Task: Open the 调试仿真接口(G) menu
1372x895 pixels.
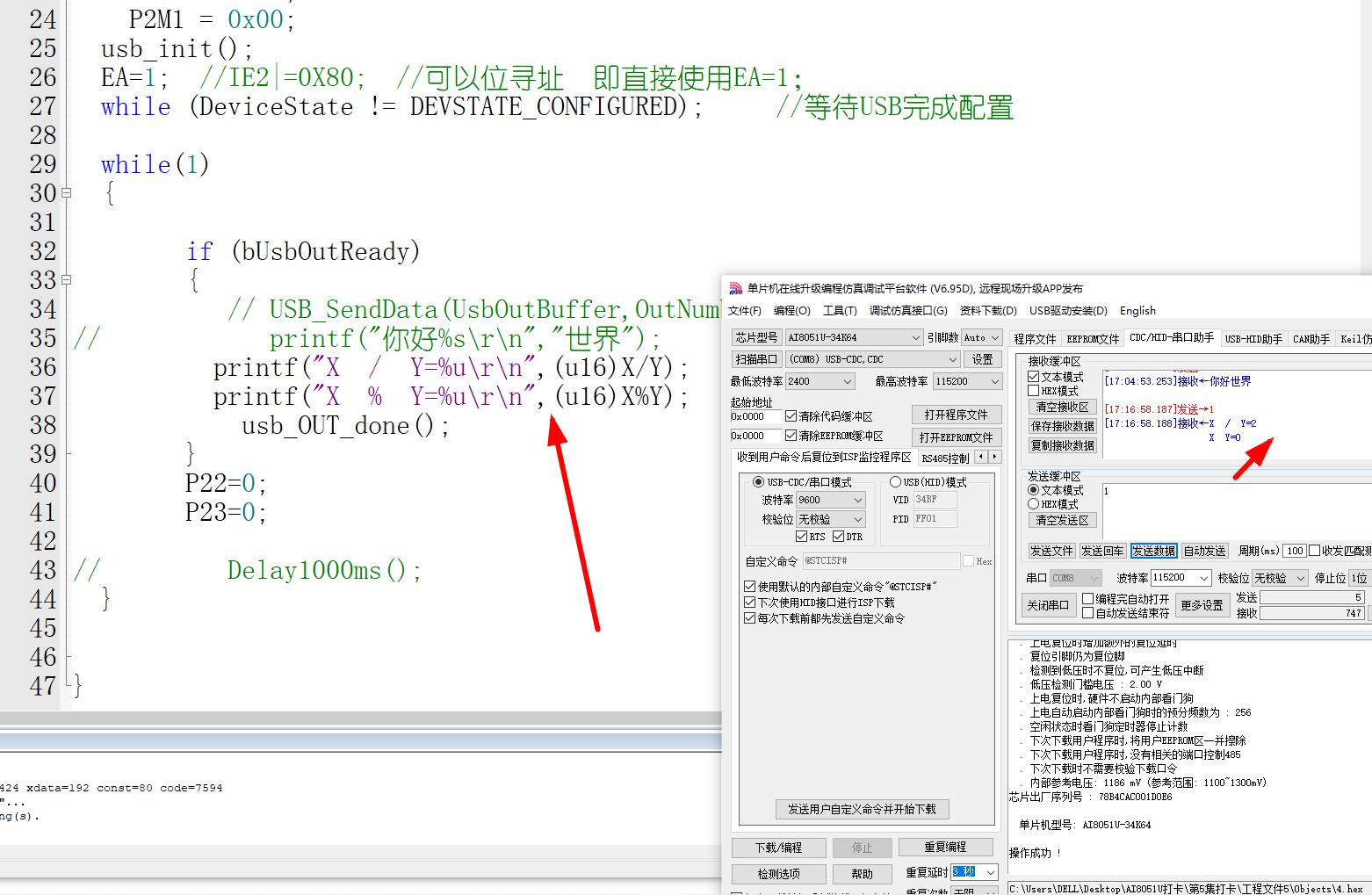Action: pyautogui.click(x=908, y=311)
